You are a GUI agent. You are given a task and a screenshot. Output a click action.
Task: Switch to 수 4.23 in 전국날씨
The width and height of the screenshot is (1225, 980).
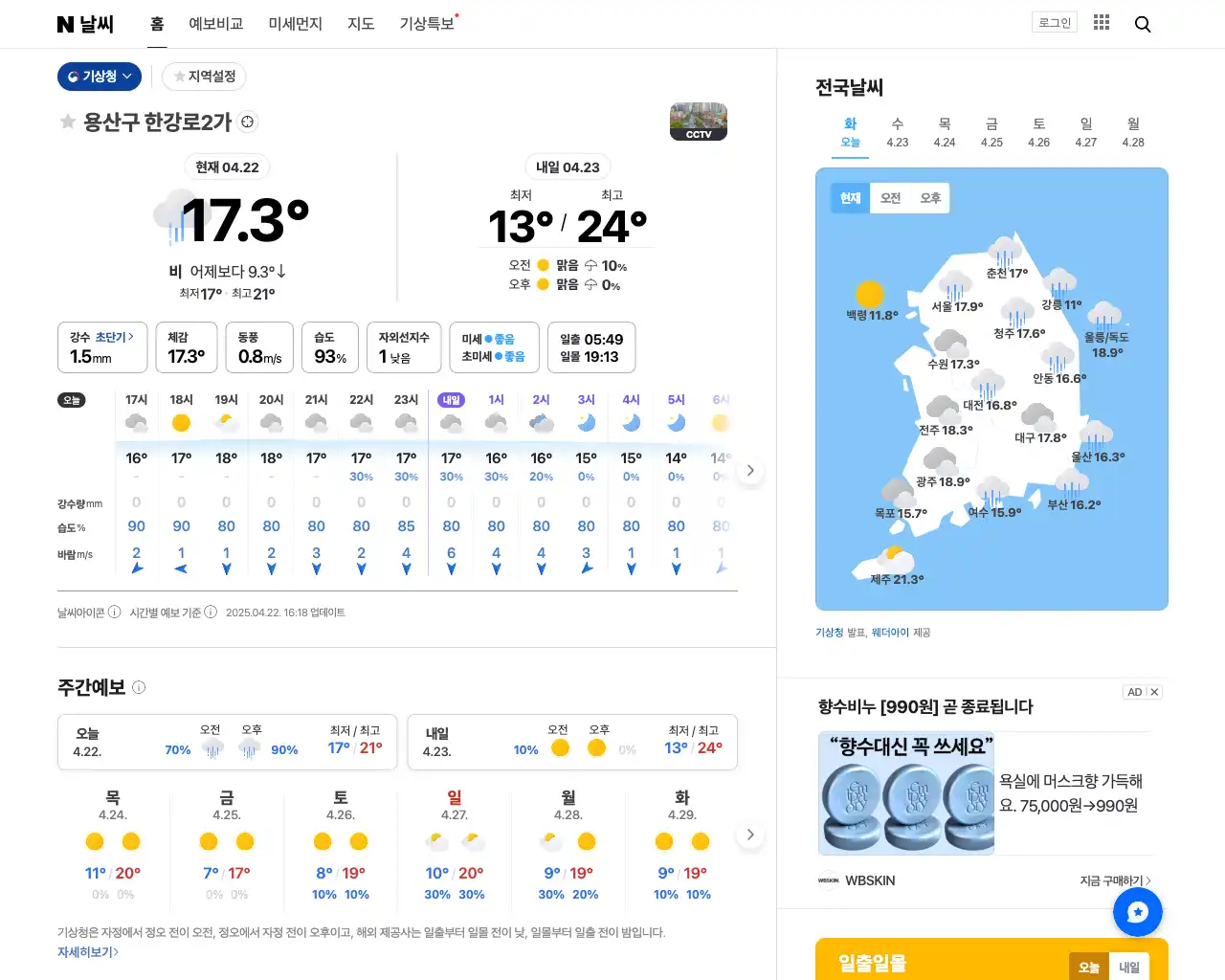tap(897, 131)
